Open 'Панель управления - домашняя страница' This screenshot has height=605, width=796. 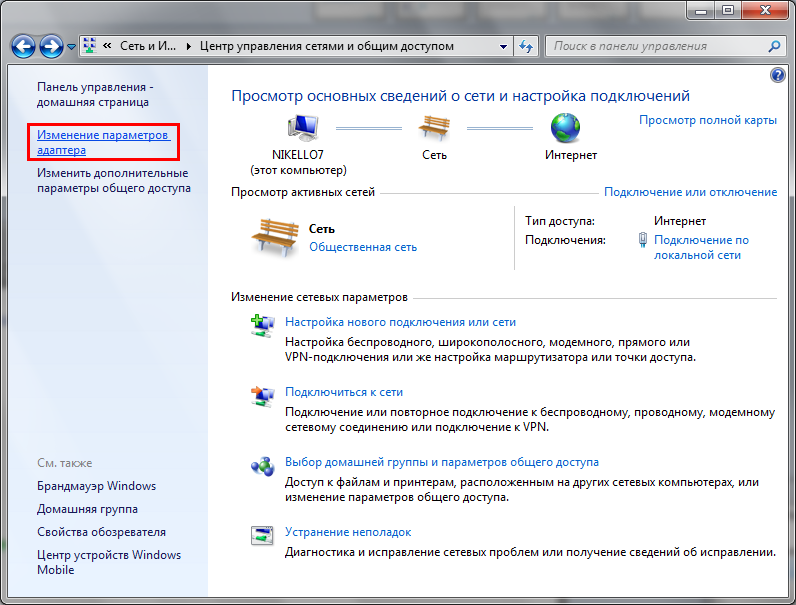click(x=95, y=94)
